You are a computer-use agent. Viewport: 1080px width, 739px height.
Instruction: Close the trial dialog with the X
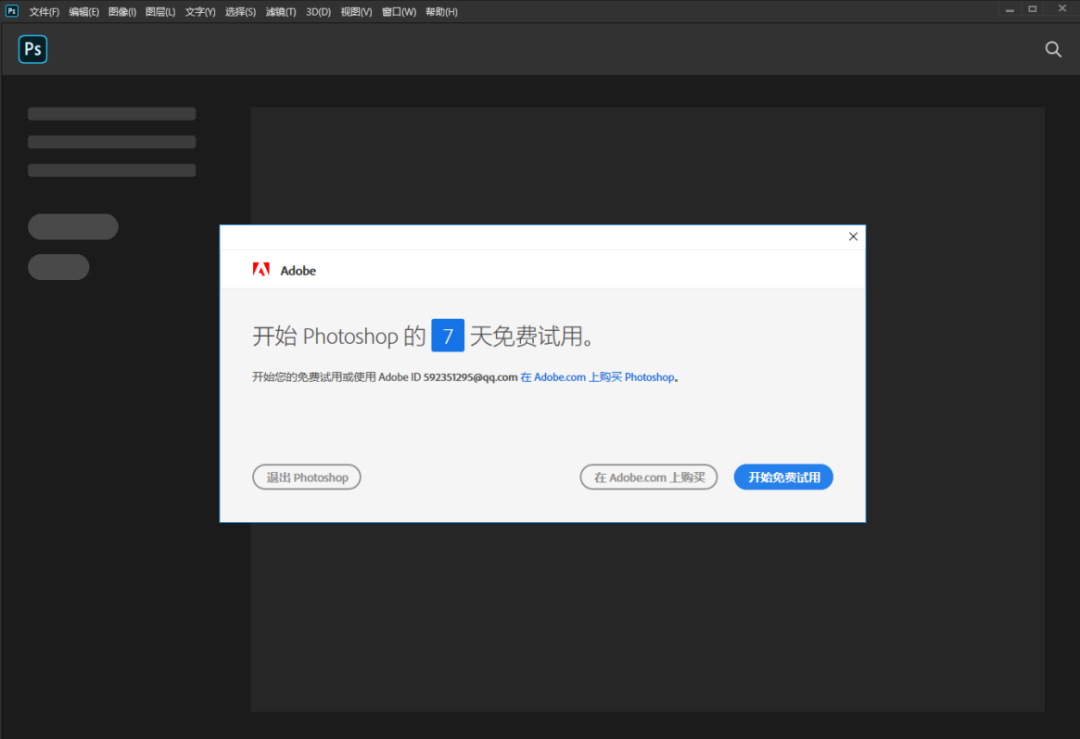coord(853,236)
